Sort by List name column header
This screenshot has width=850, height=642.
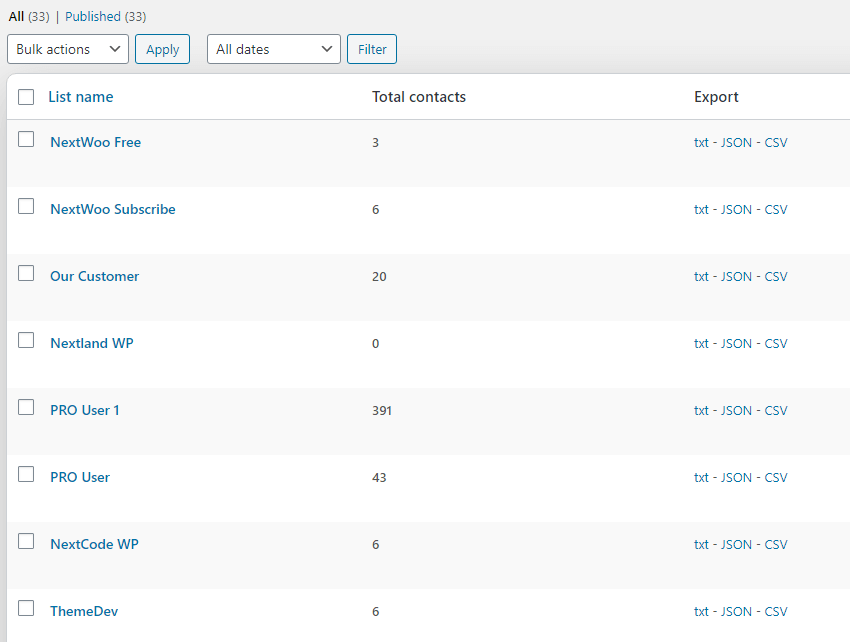point(81,97)
